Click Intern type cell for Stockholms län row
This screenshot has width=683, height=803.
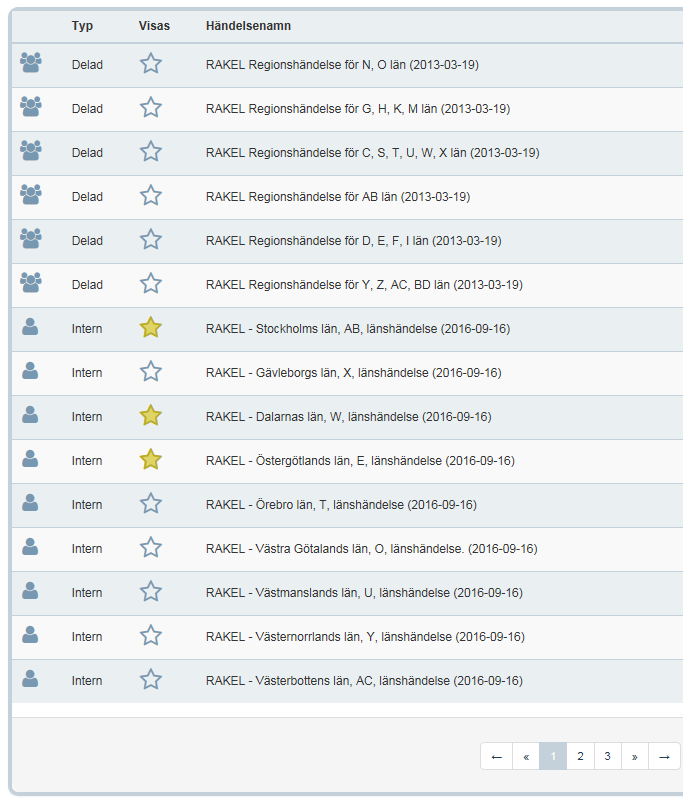(87, 329)
